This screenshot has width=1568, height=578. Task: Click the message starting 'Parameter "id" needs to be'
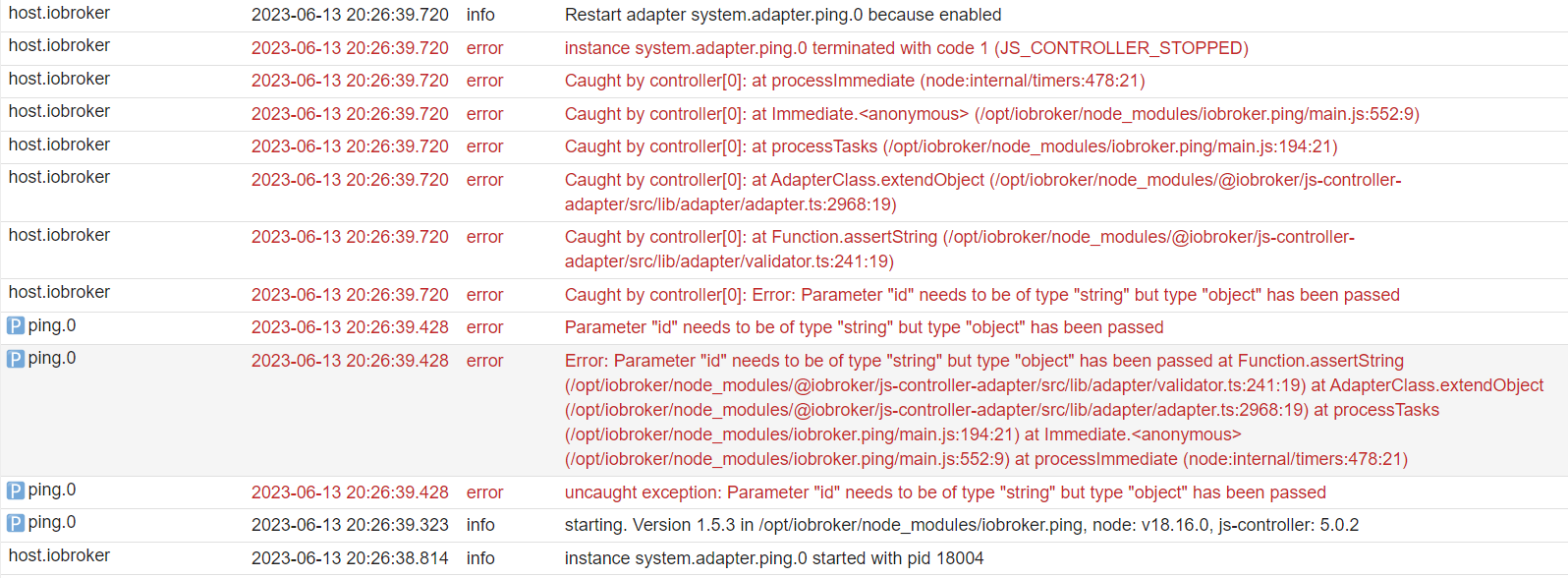coord(865,327)
